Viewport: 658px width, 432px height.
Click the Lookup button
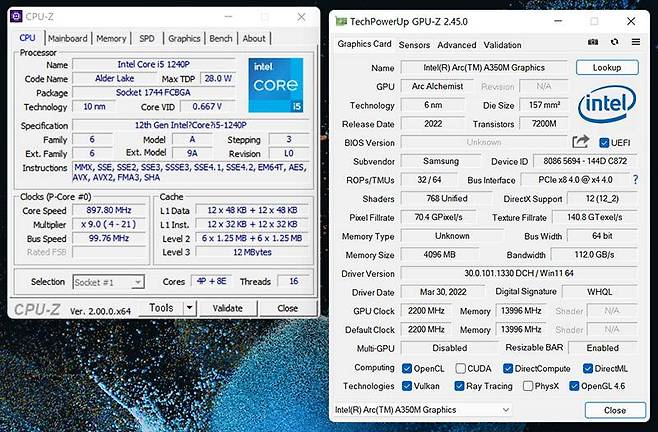607,67
